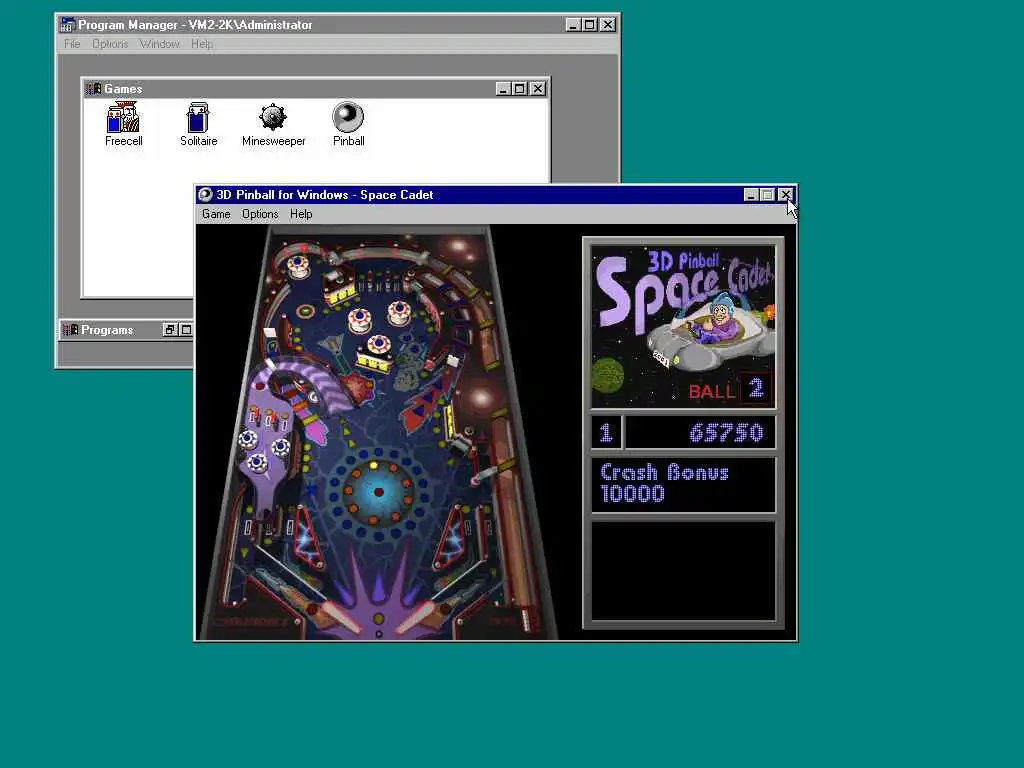Close the 3D Pinball window
Image resolution: width=1024 pixels, height=768 pixels.
pos(786,195)
